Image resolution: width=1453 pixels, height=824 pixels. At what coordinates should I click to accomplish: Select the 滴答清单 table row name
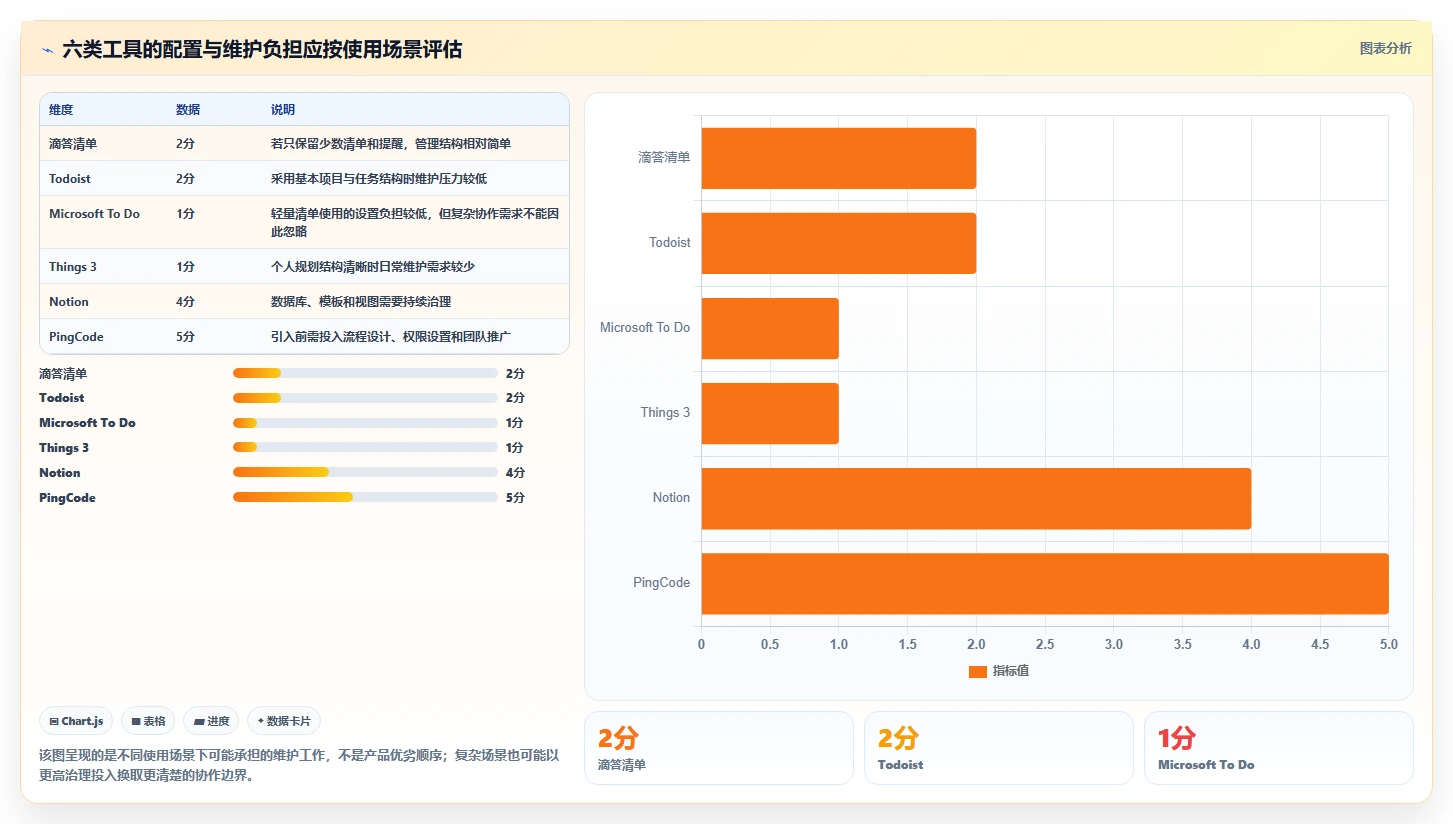(73, 144)
